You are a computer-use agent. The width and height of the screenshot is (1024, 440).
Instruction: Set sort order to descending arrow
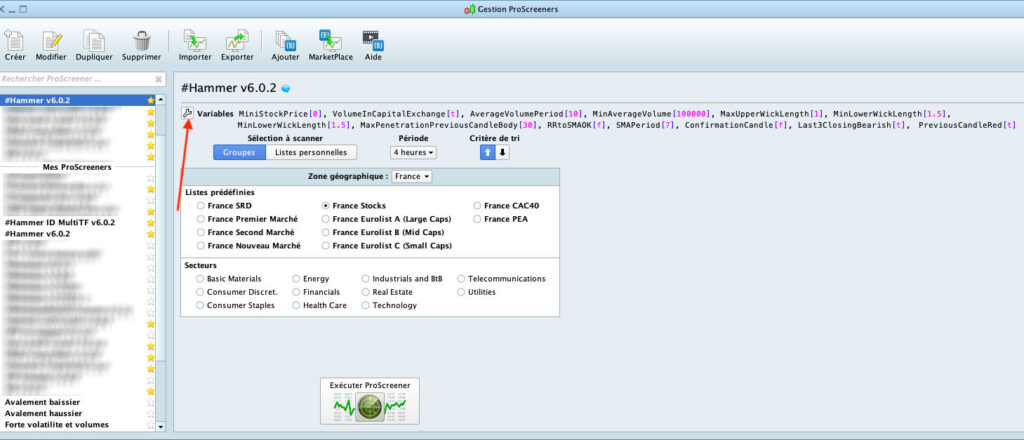coord(503,153)
